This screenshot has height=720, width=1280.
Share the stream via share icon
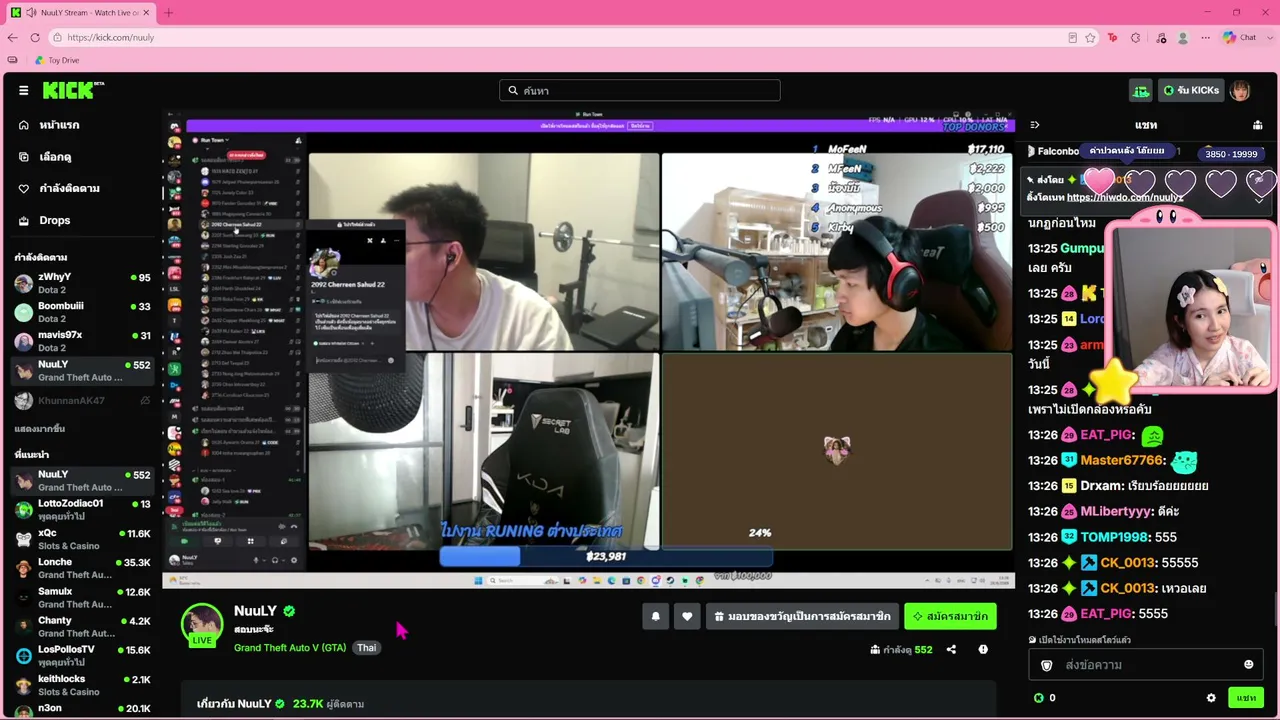[x=951, y=650]
